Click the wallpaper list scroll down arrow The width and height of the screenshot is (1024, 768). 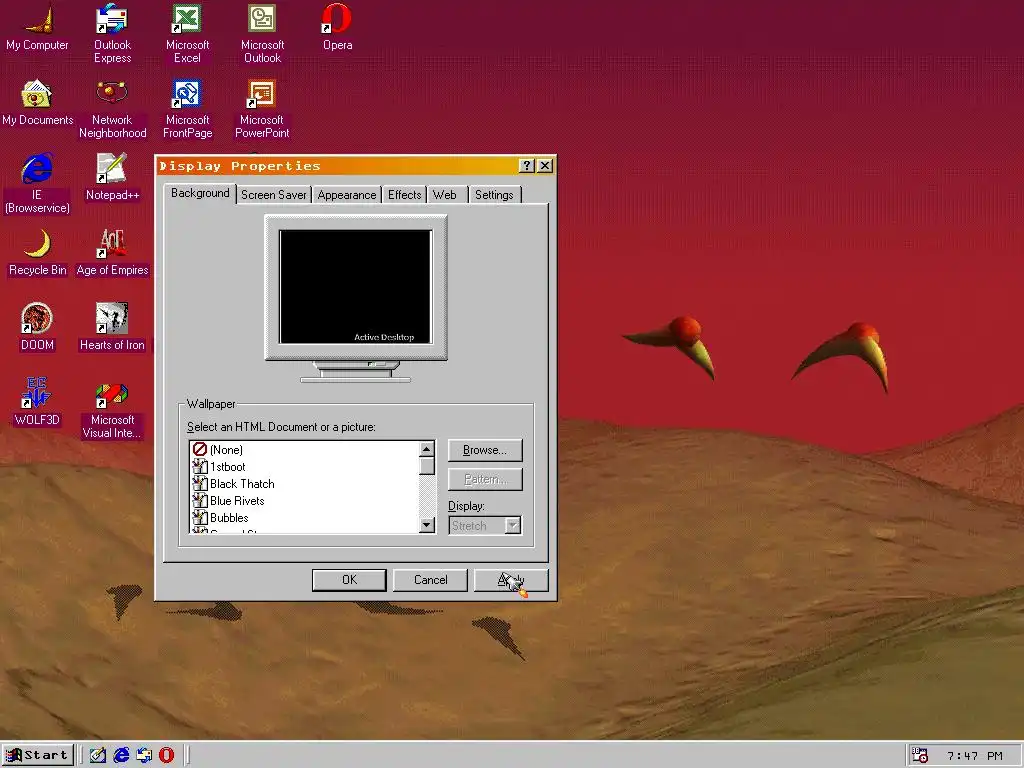pos(427,524)
